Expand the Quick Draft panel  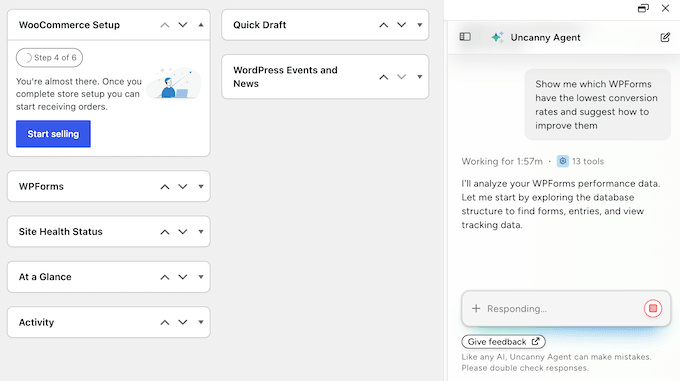(x=419, y=25)
